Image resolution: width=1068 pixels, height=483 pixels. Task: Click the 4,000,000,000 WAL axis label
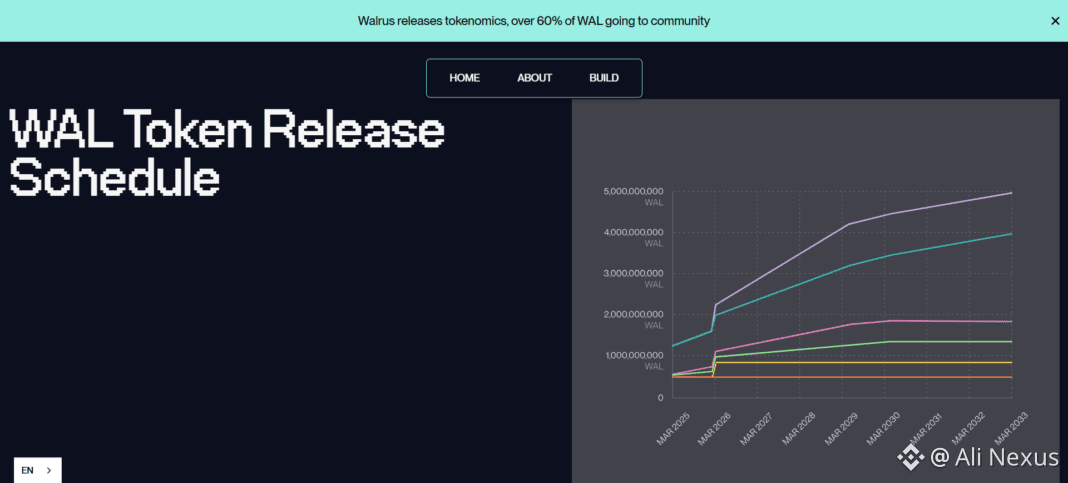(633, 238)
